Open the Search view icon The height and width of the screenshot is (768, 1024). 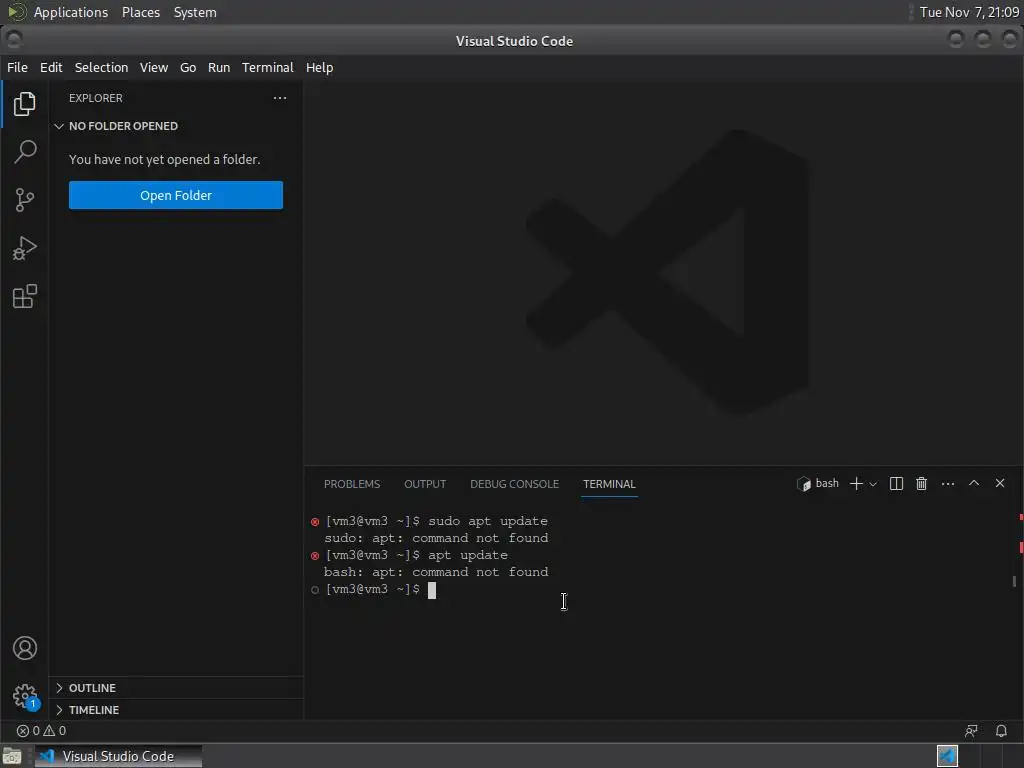[x=24, y=152]
